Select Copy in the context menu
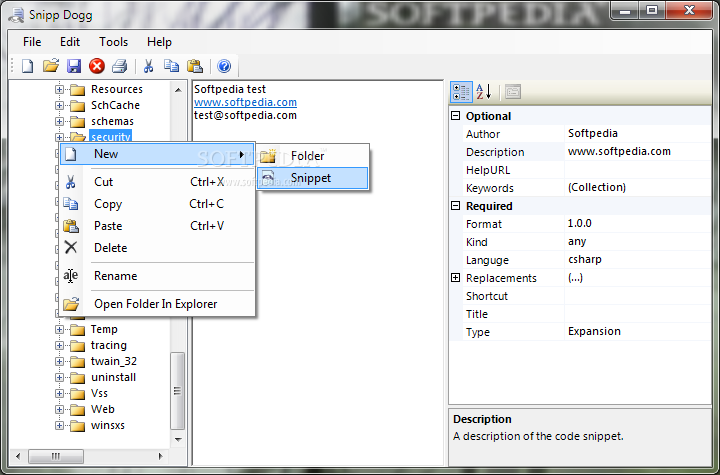This screenshot has height=475, width=720. click(x=157, y=204)
